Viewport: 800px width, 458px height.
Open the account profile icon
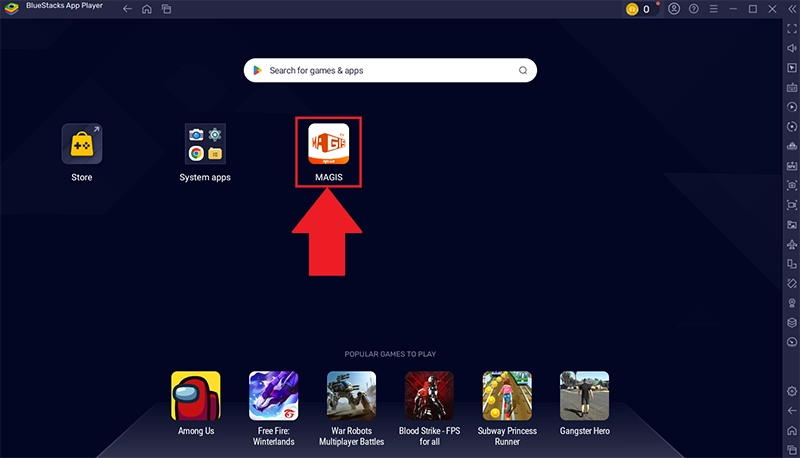click(x=674, y=9)
